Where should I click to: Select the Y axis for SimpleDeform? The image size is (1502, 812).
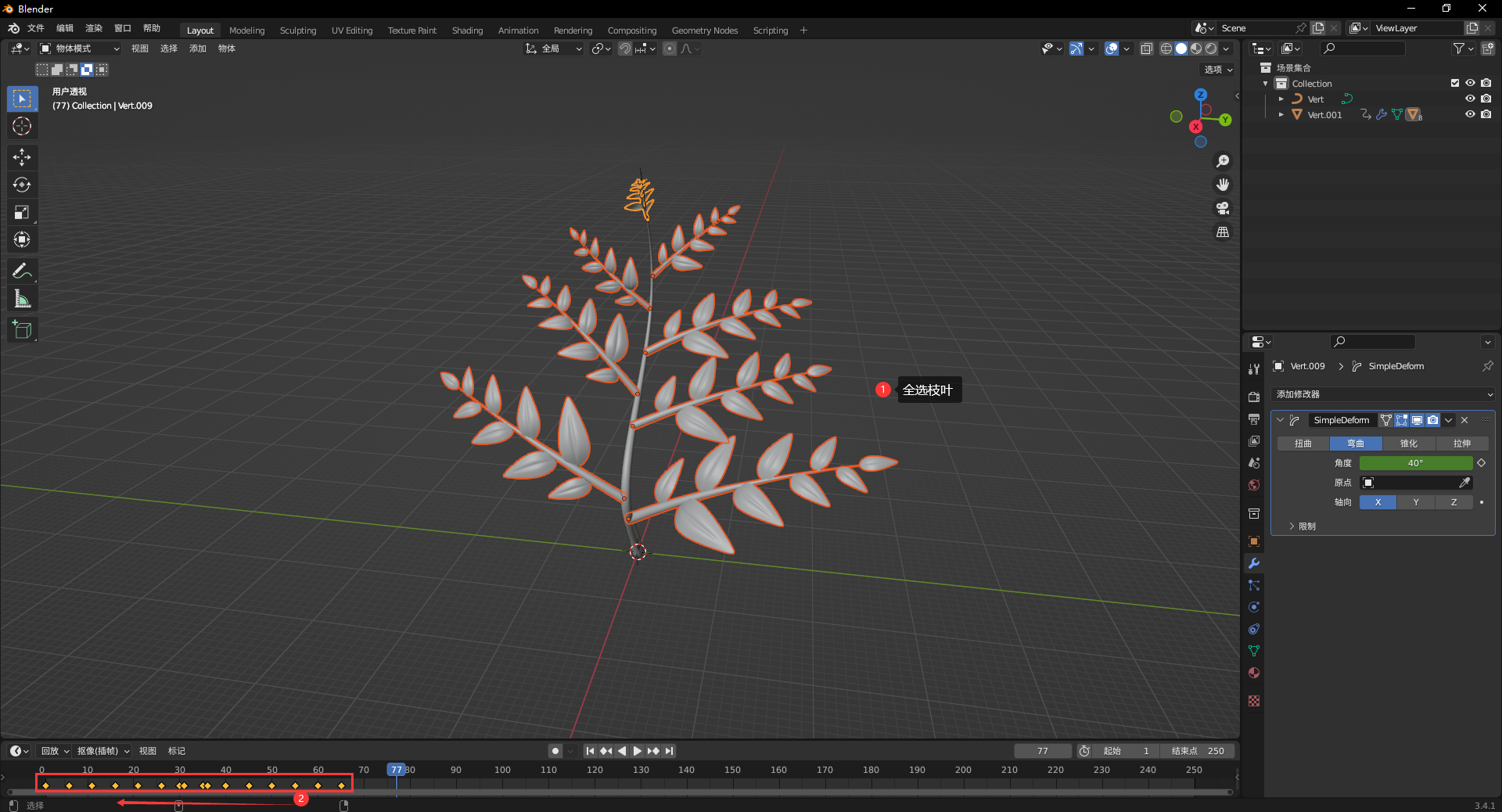(1415, 502)
